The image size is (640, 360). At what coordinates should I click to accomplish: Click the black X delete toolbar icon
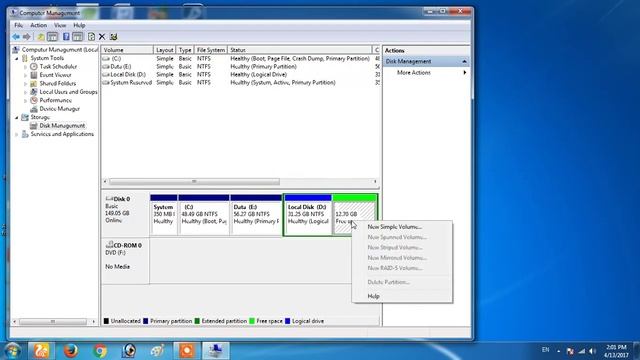[102, 37]
